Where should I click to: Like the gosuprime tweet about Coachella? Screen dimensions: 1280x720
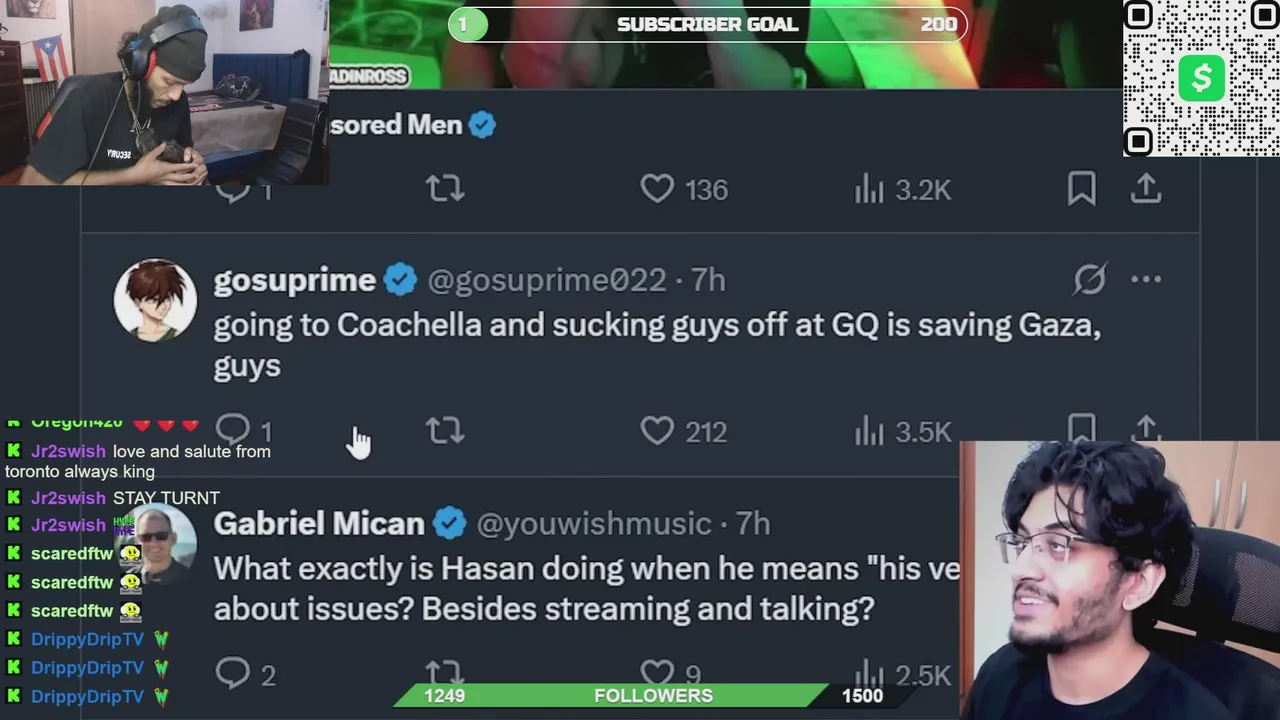click(x=657, y=431)
